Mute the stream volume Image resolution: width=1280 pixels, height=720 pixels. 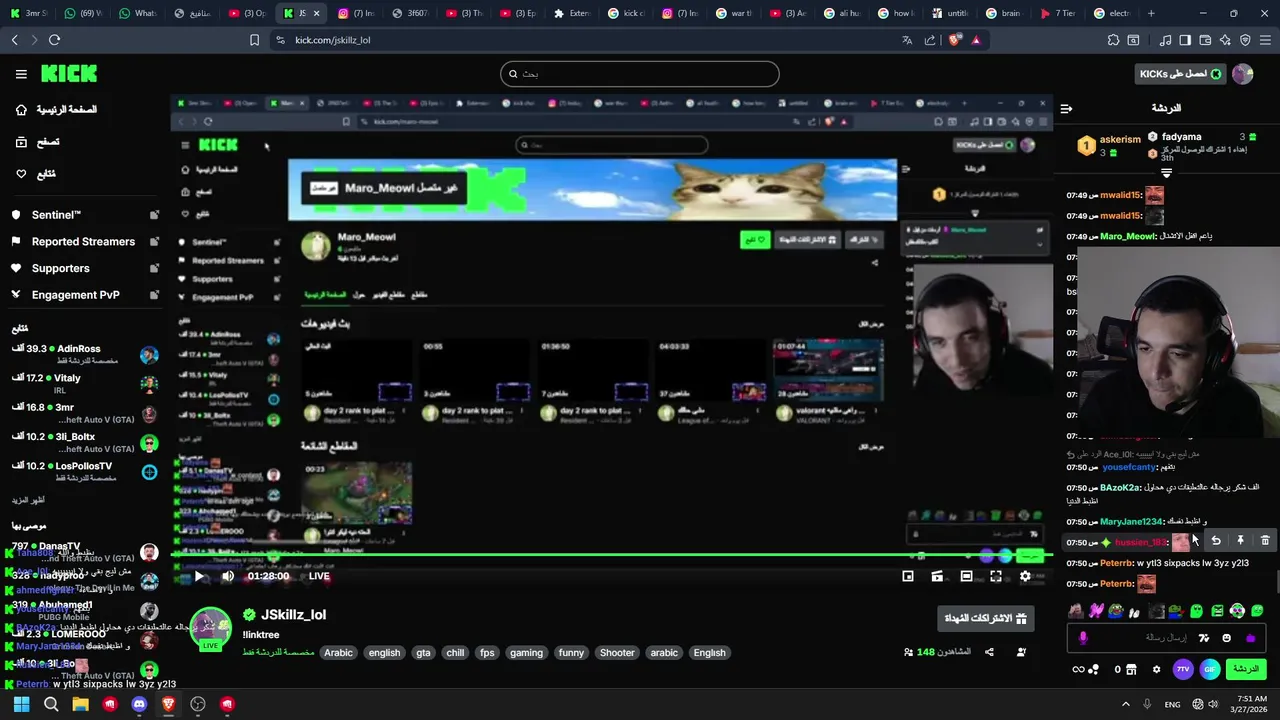[x=228, y=576]
